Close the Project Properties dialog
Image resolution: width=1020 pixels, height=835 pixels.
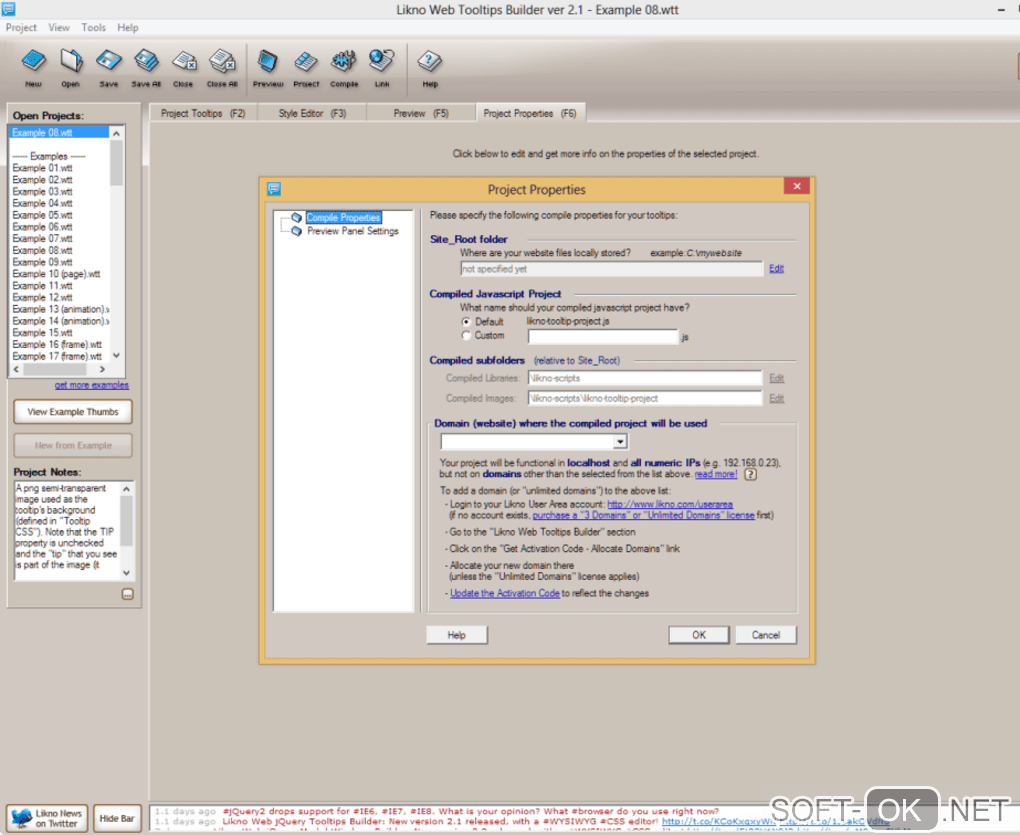click(x=797, y=186)
